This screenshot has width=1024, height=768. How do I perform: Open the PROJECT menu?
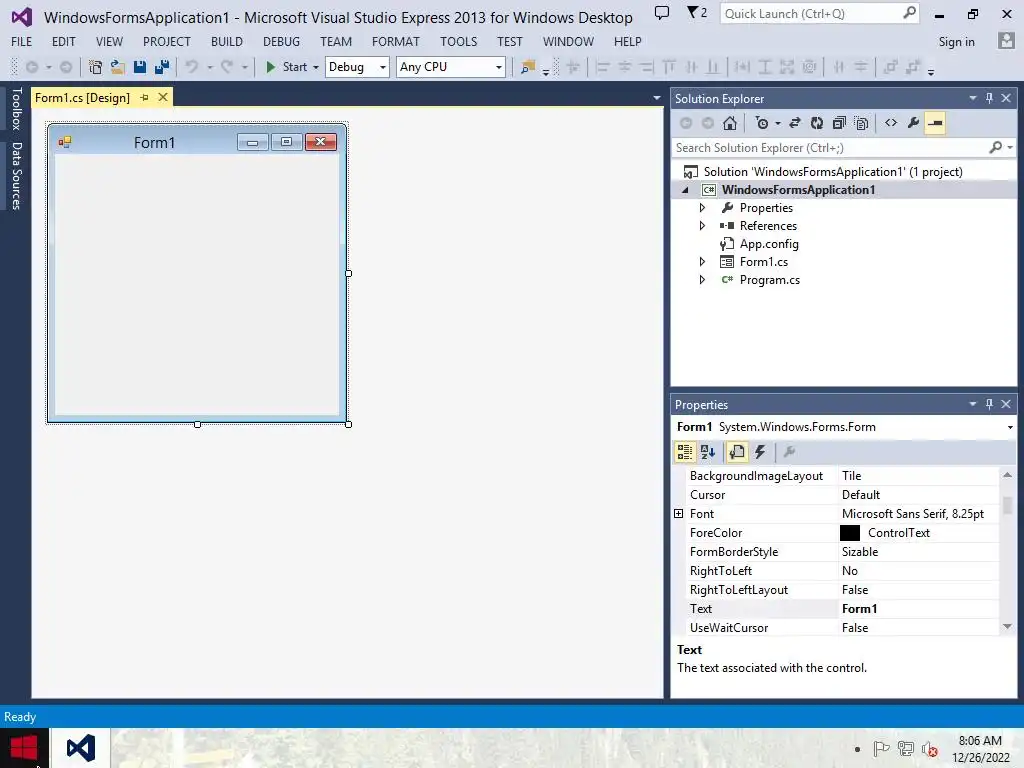click(x=167, y=41)
